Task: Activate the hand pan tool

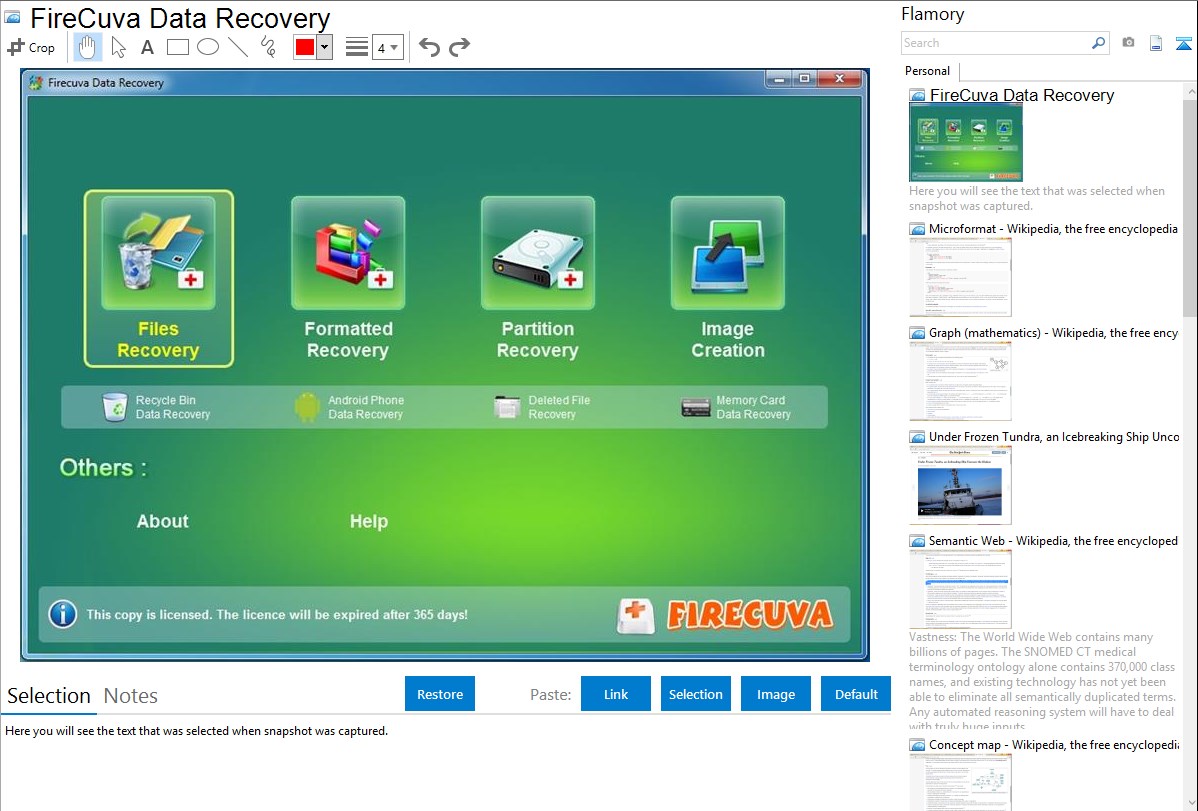Action: pos(87,47)
